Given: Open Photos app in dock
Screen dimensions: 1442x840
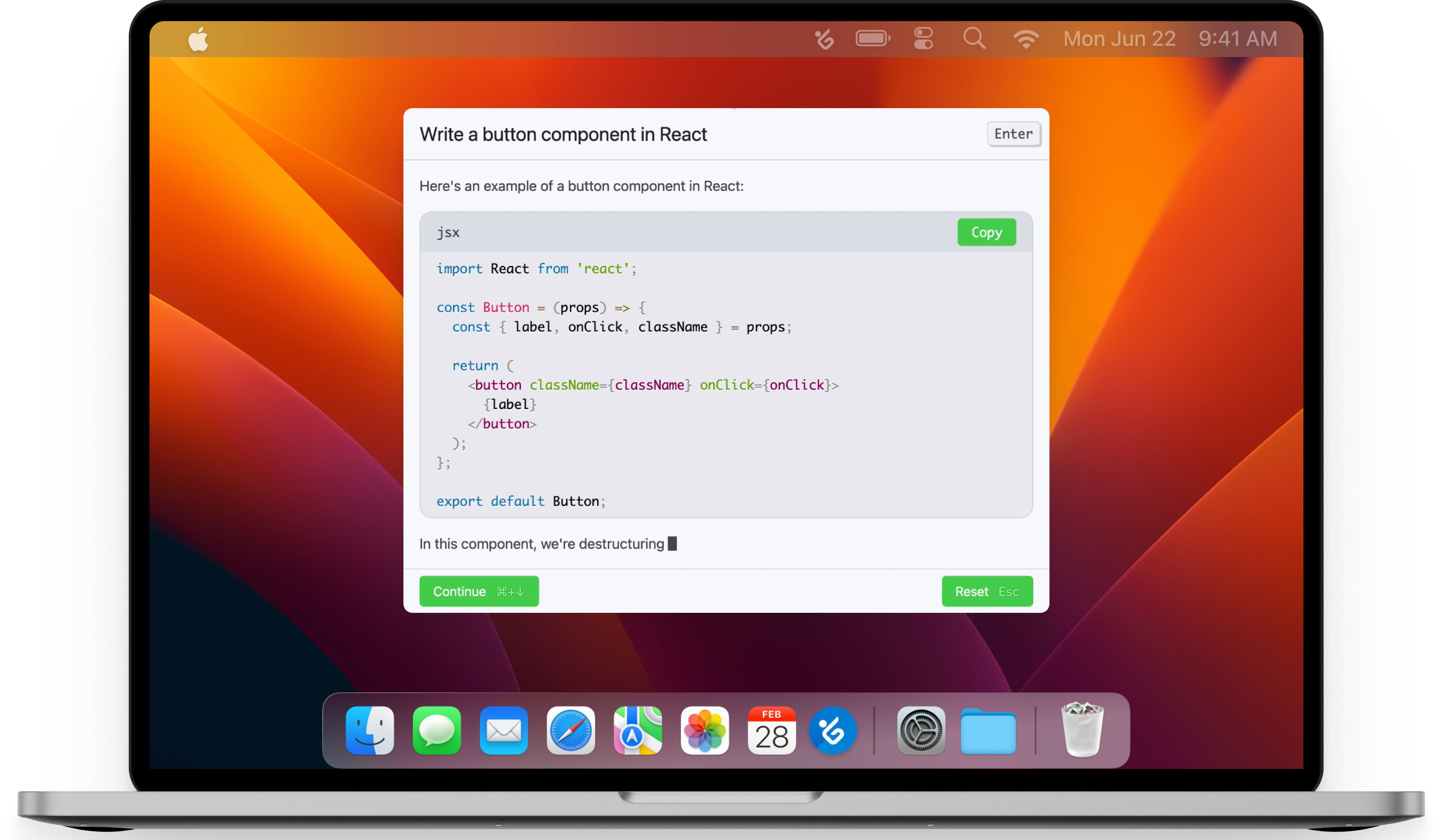Looking at the screenshot, I should [x=704, y=730].
